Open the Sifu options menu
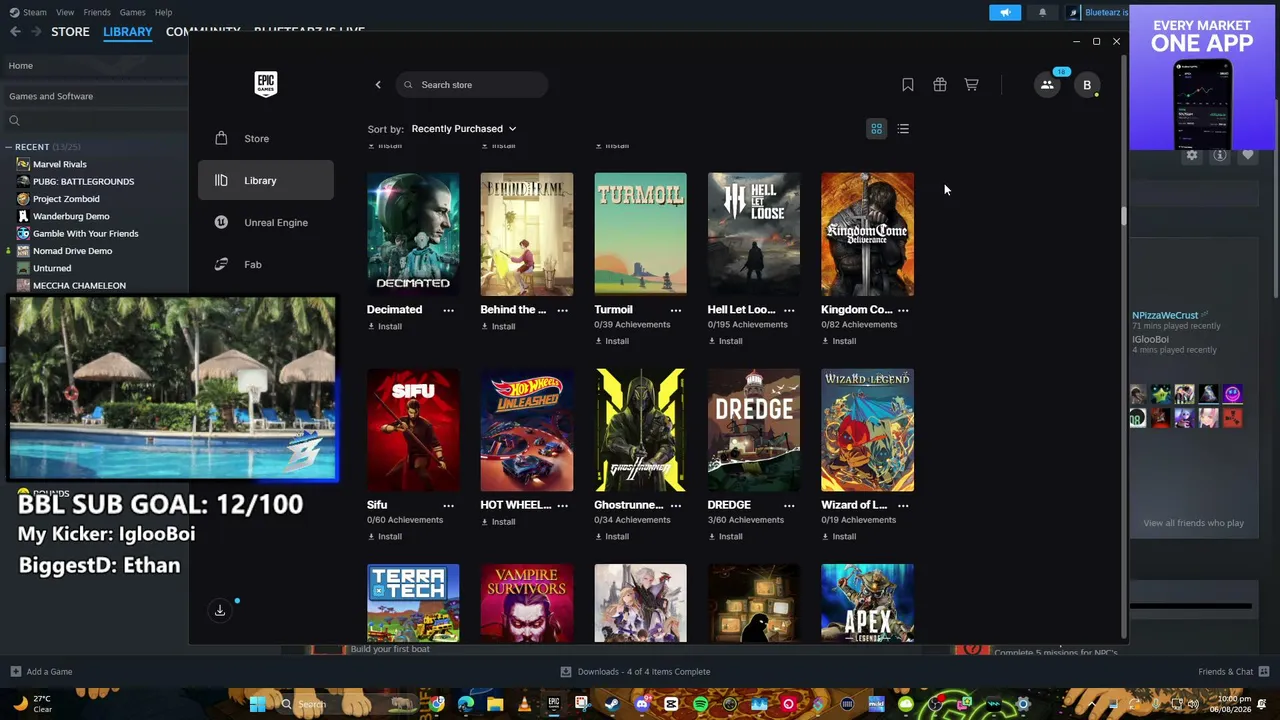 [x=448, y=505]
